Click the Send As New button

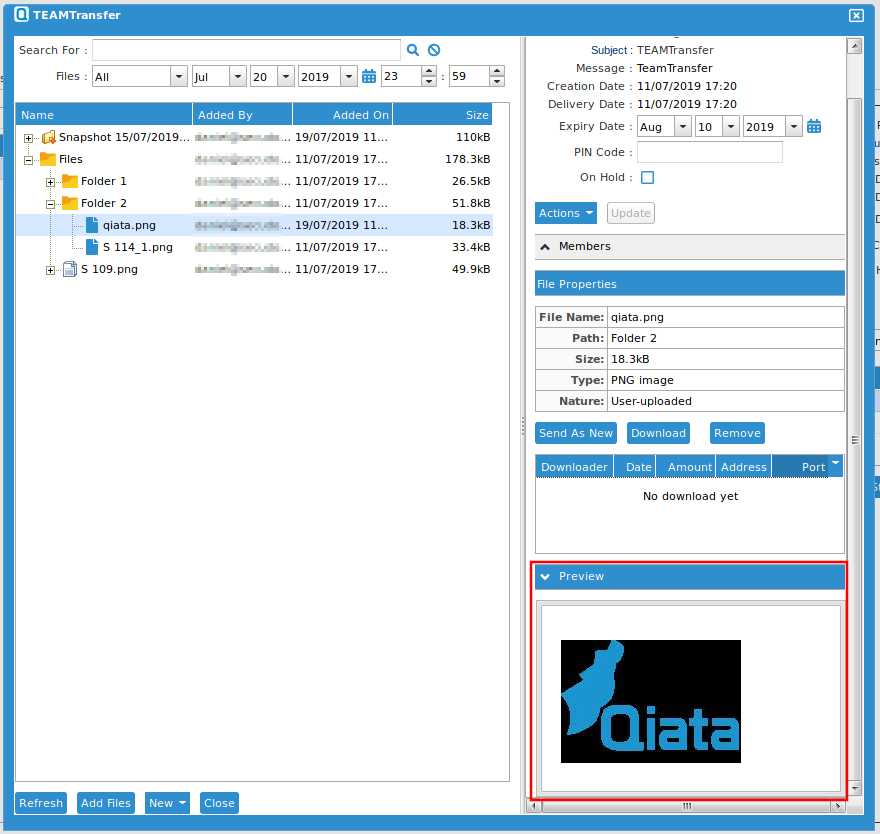575,433
